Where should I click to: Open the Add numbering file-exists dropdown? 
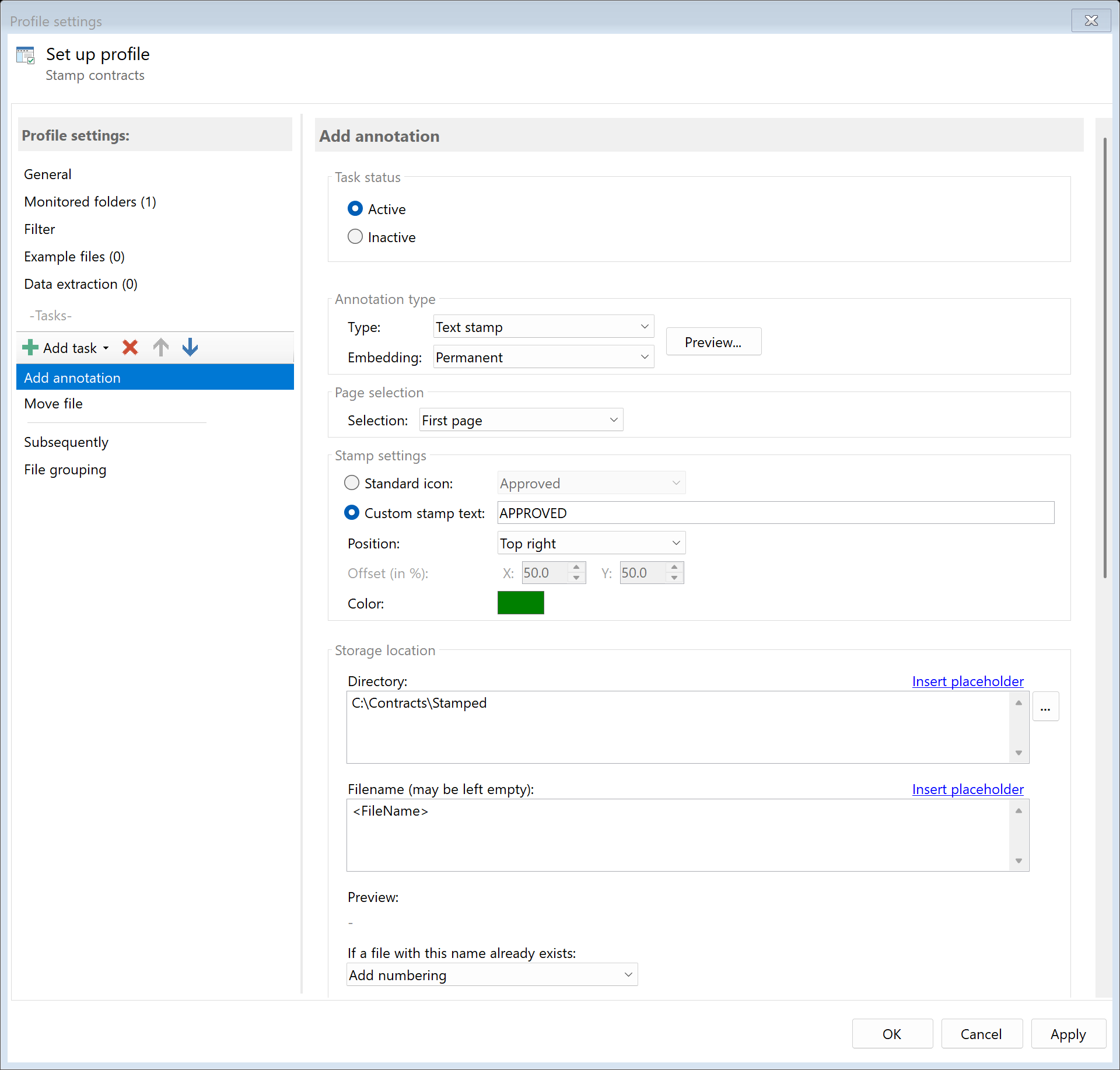tap(492, 975)
